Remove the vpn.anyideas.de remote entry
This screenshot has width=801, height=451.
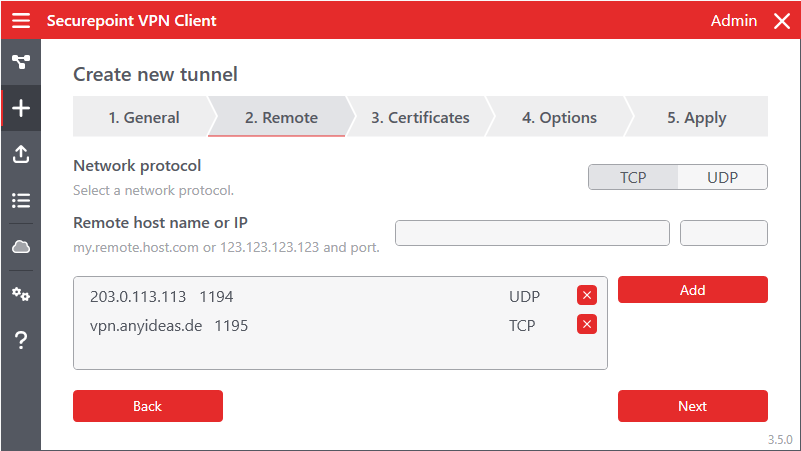point(587,324)
